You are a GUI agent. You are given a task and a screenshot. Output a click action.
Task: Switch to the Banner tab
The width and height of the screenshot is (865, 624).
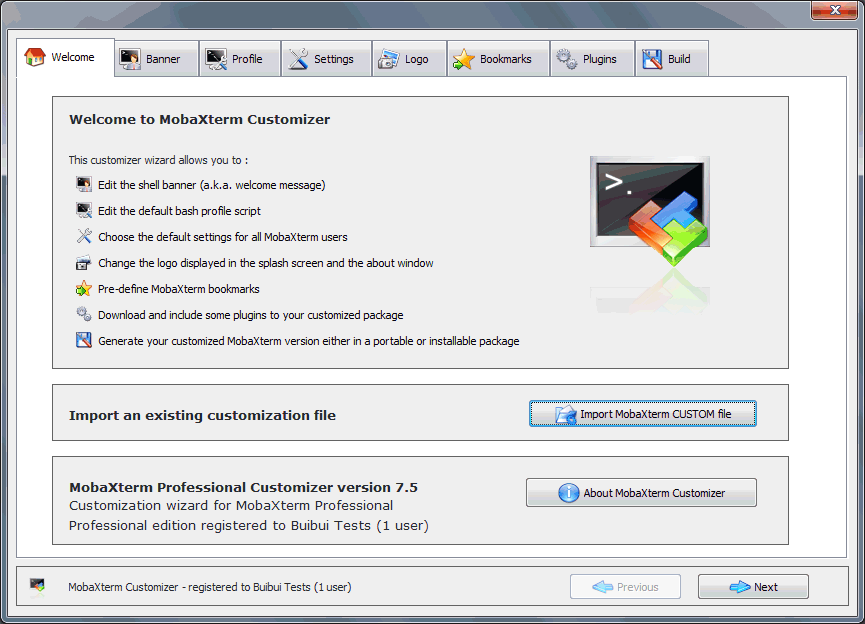(x=157, y=58)
